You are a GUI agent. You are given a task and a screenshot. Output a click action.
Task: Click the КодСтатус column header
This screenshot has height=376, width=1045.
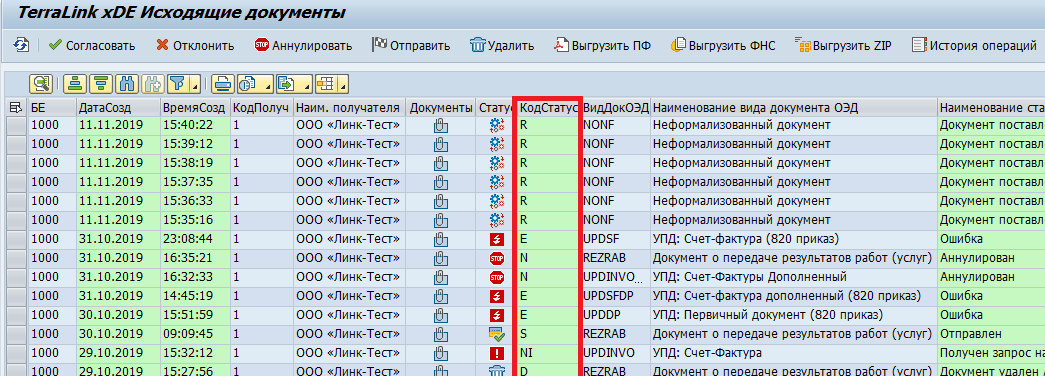tap(548, 107)
